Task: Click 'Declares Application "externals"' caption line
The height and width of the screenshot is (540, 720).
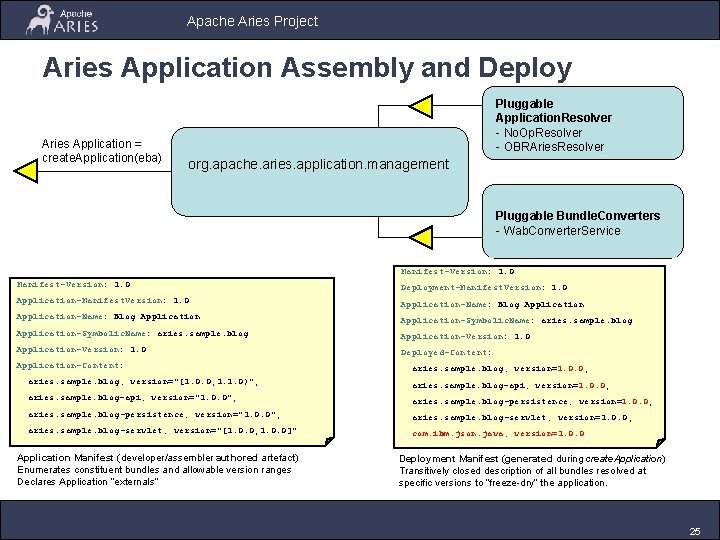Action: (88, 482)
